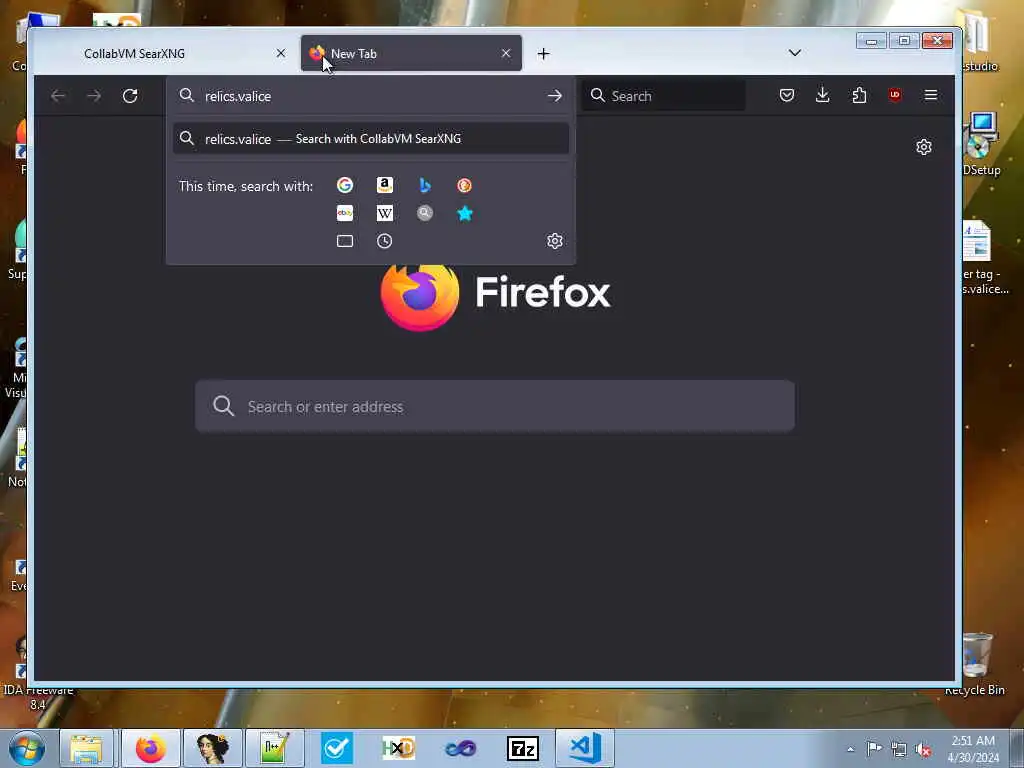Screen dimensions: 1024x768
Task: Search history using the clock icon
Action: coord(385,241)
